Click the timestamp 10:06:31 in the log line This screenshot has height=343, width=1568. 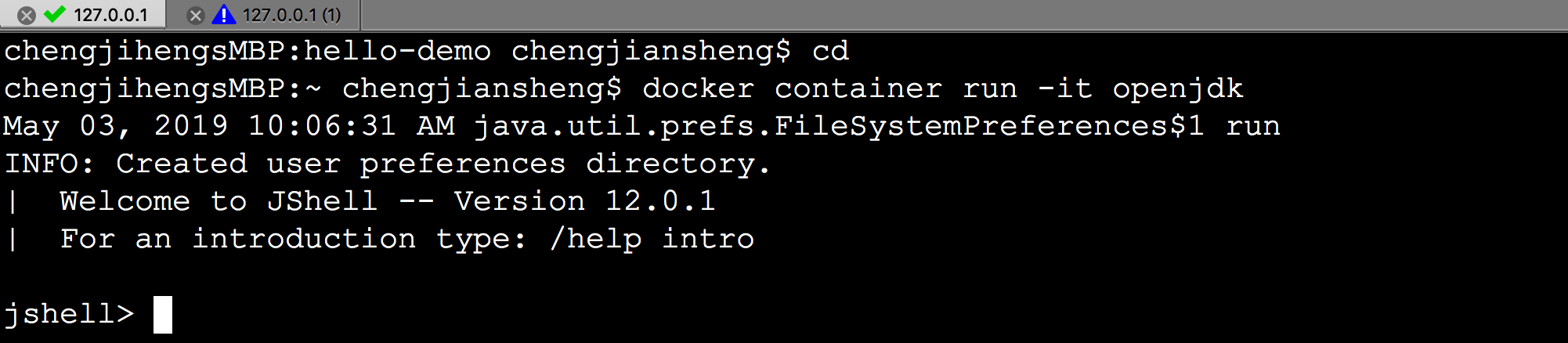click(321, 126)
